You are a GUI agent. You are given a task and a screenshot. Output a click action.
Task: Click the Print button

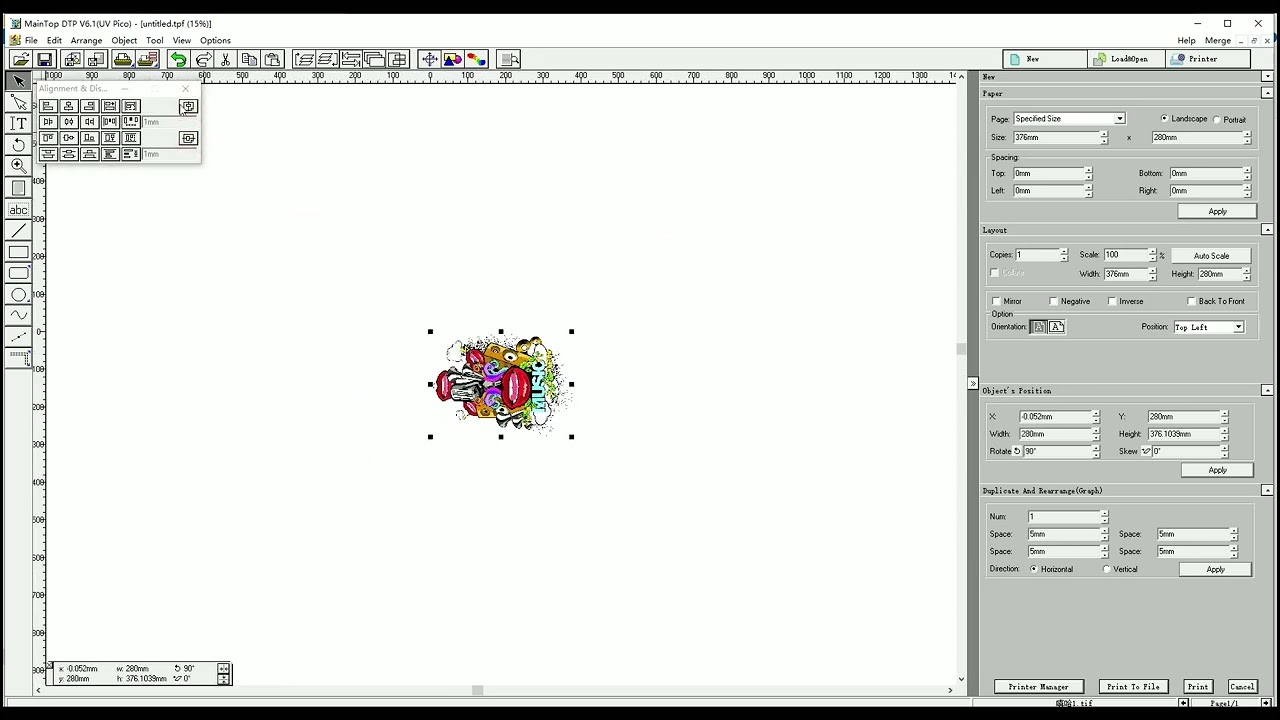[x=1197, y=687]
